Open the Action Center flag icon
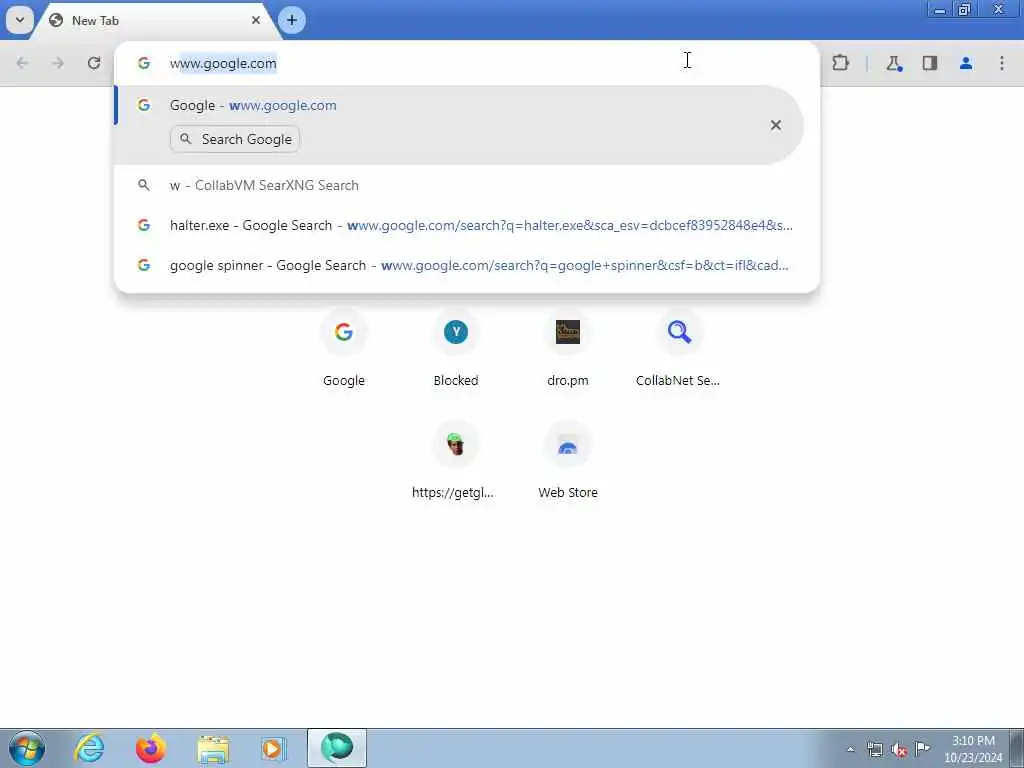The image size is (1024, 768). 922,749
